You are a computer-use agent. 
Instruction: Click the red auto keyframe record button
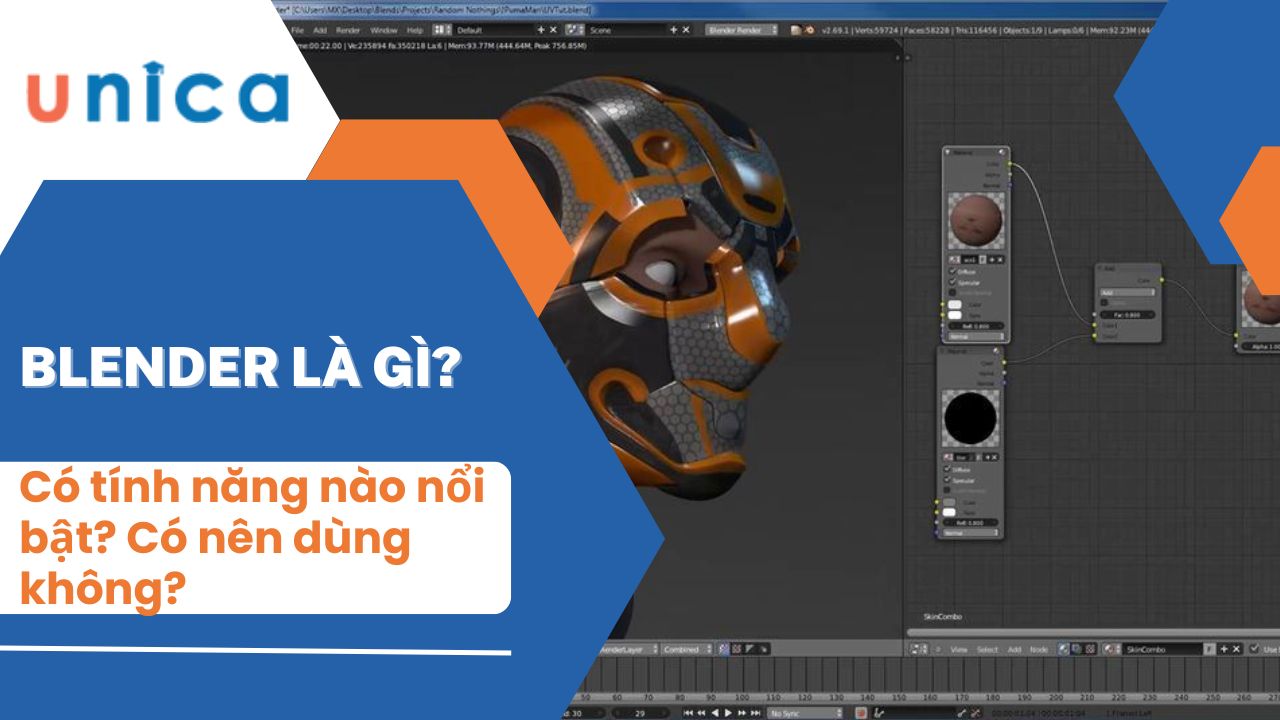[x=860, y=713]
